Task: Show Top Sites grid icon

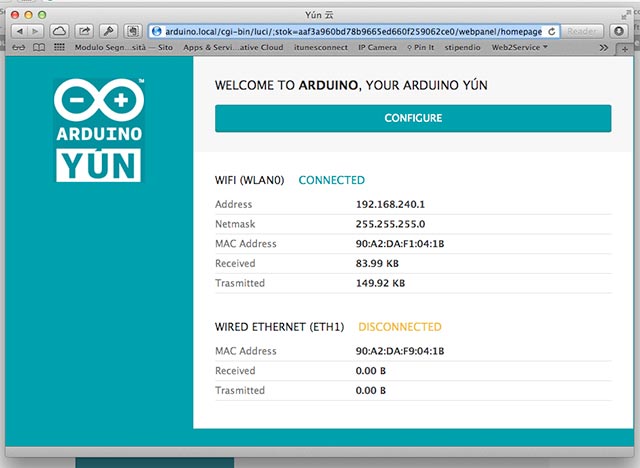Action: pyautogui.click(x=60, y=47)
